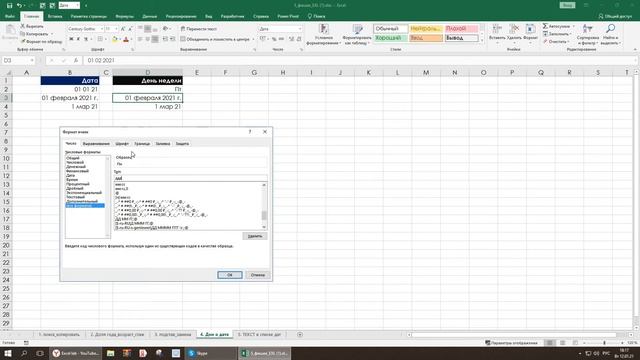Image resolution: width=640 pixels, height=360 pixels.
Task: Click OK in the Format Cells dialog
Action: (230, 275)
